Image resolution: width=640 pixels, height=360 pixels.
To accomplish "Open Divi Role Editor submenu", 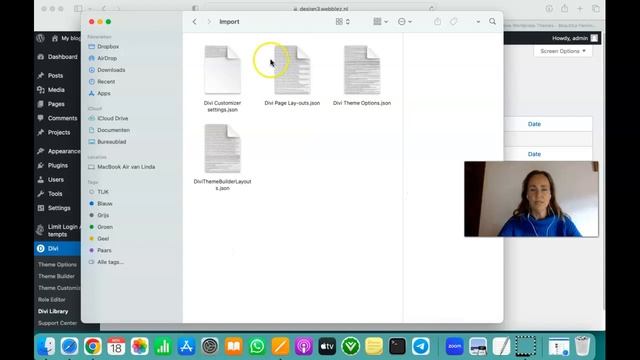I will (51, 300).
